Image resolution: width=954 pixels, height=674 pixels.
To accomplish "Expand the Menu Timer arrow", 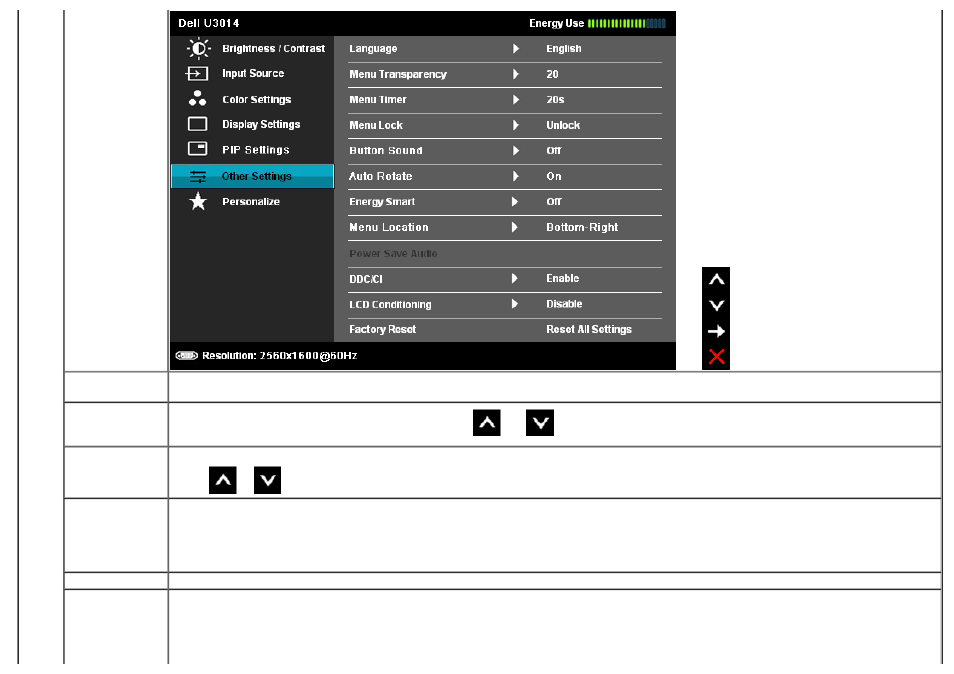I will point(515,100).
